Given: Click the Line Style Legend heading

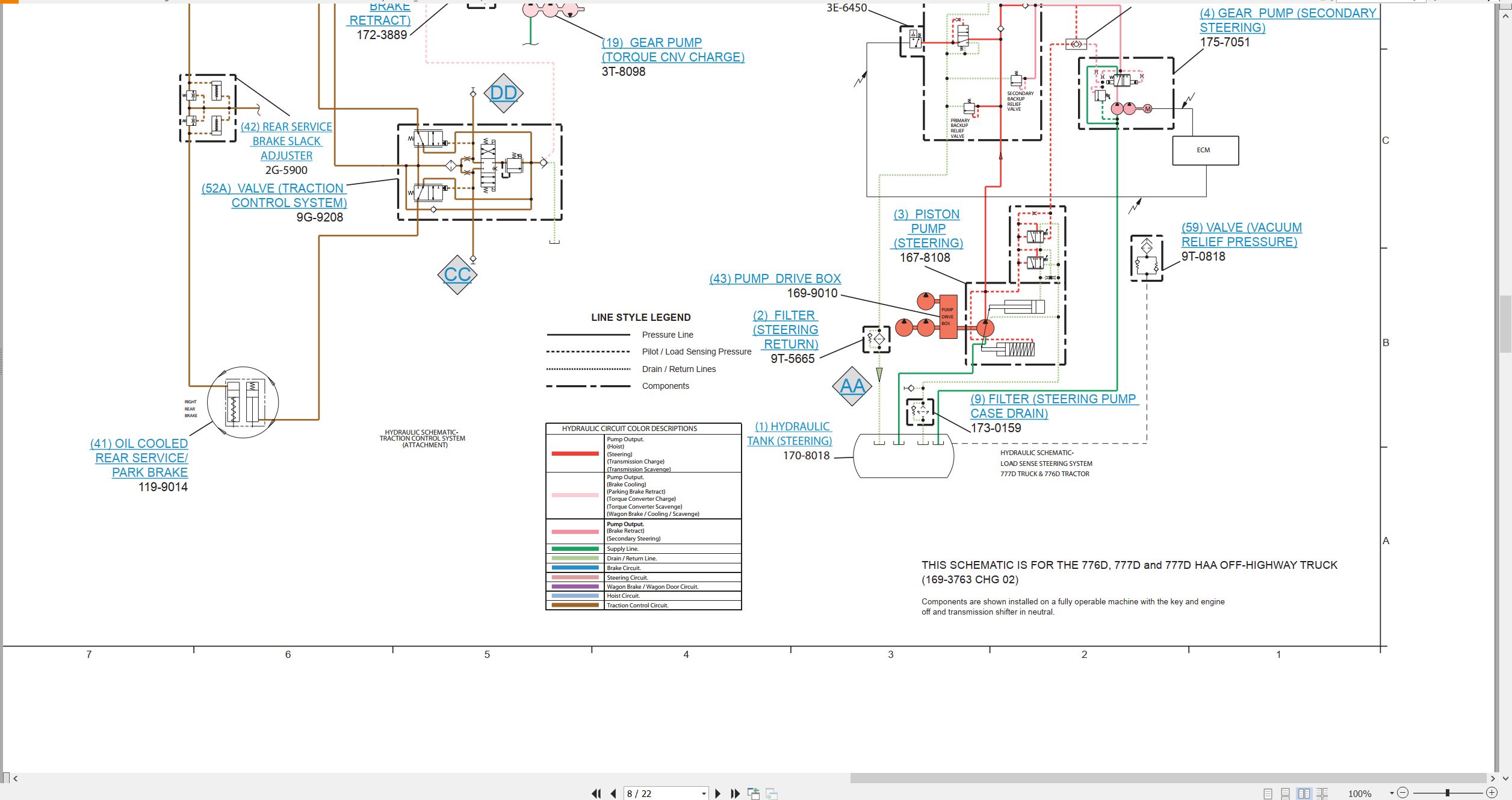Looking at the screenshot, I should point(641,317).
